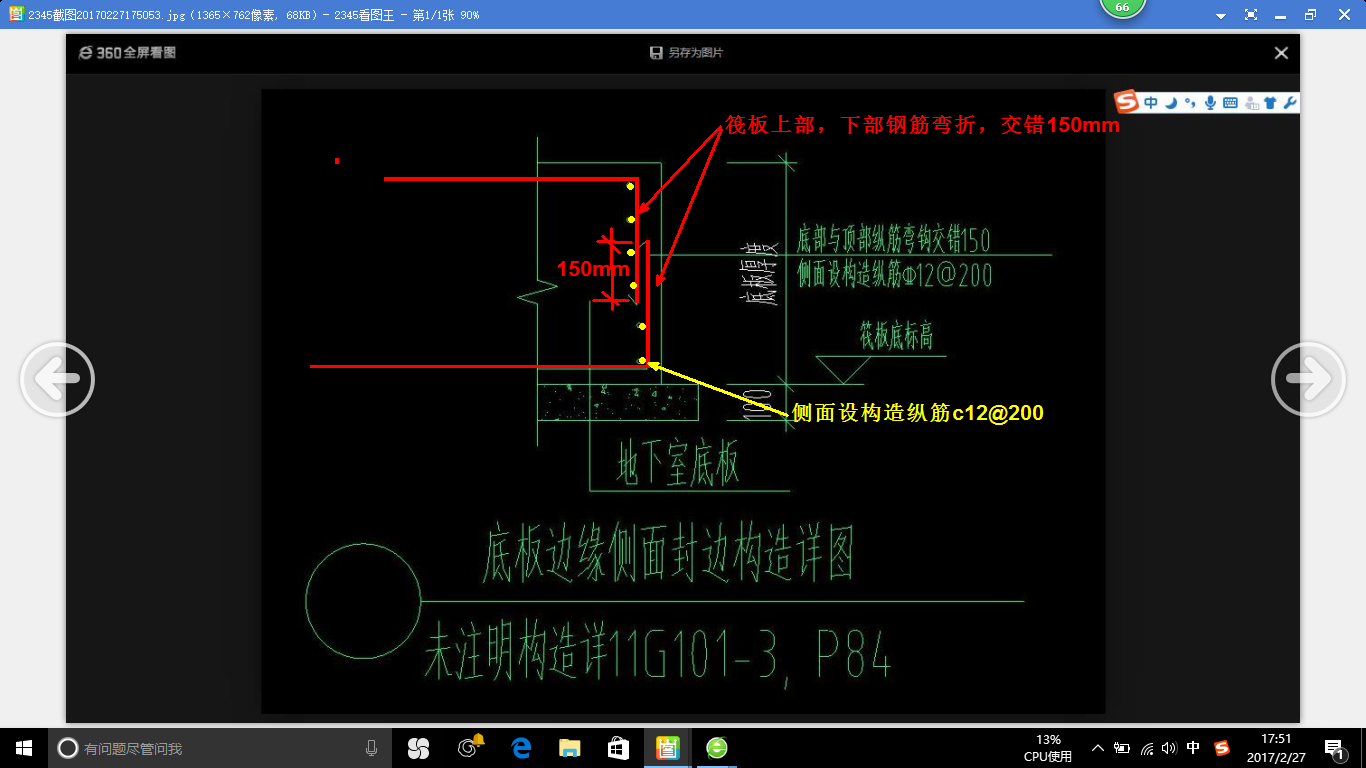Click the Sogou input S logo
This screenshot has height=768, width=1366.
pos(1127,102)
